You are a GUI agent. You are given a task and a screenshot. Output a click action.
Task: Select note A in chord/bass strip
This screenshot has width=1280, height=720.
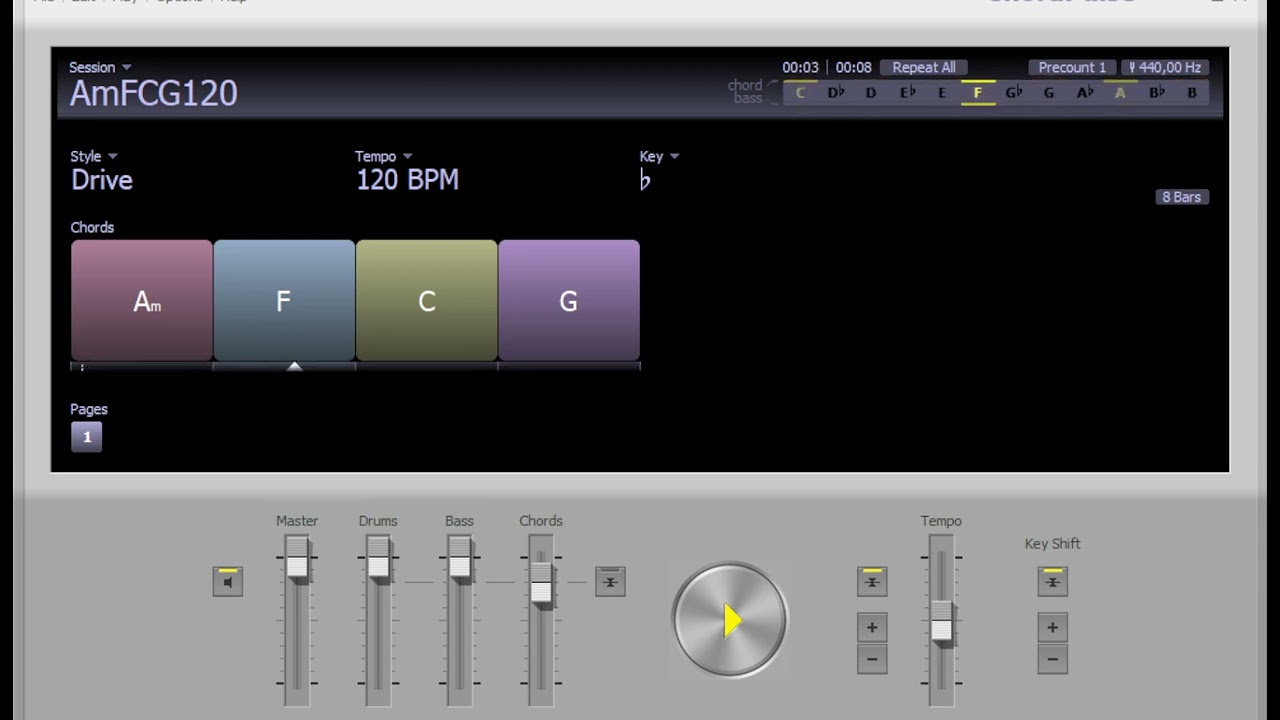pos(1120,93)
